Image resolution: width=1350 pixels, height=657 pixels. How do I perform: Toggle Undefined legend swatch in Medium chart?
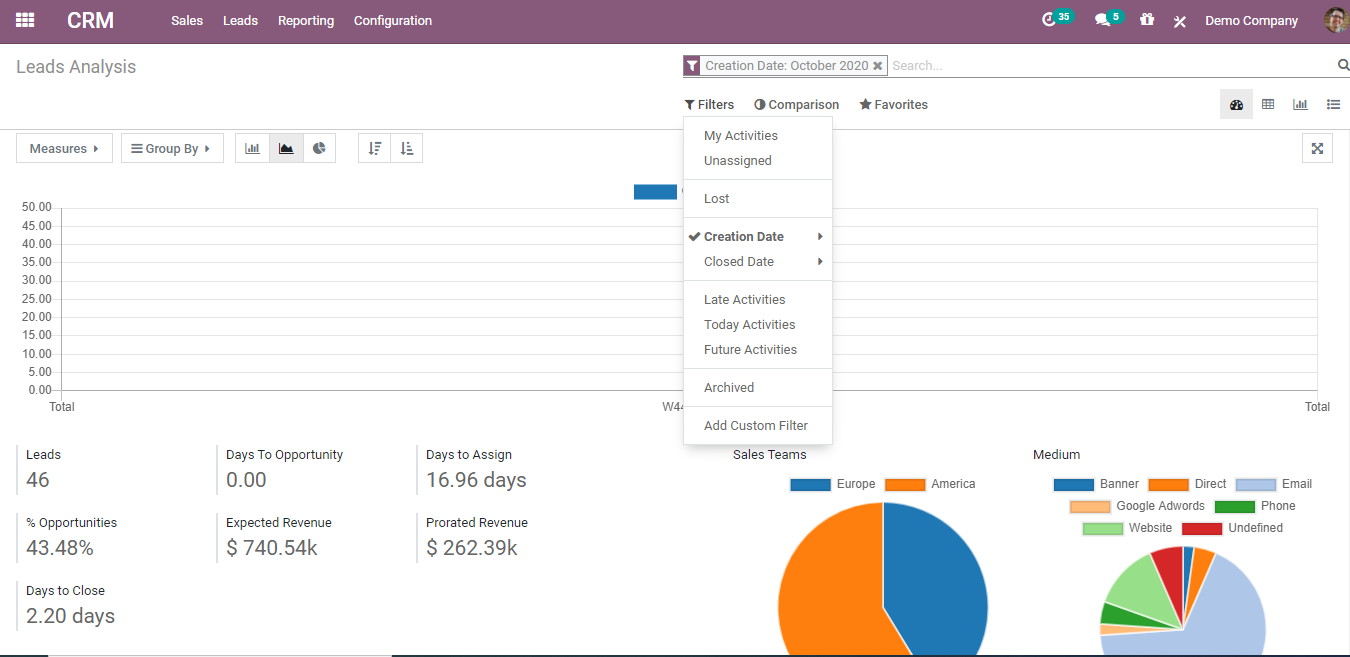coord(1202,528)
